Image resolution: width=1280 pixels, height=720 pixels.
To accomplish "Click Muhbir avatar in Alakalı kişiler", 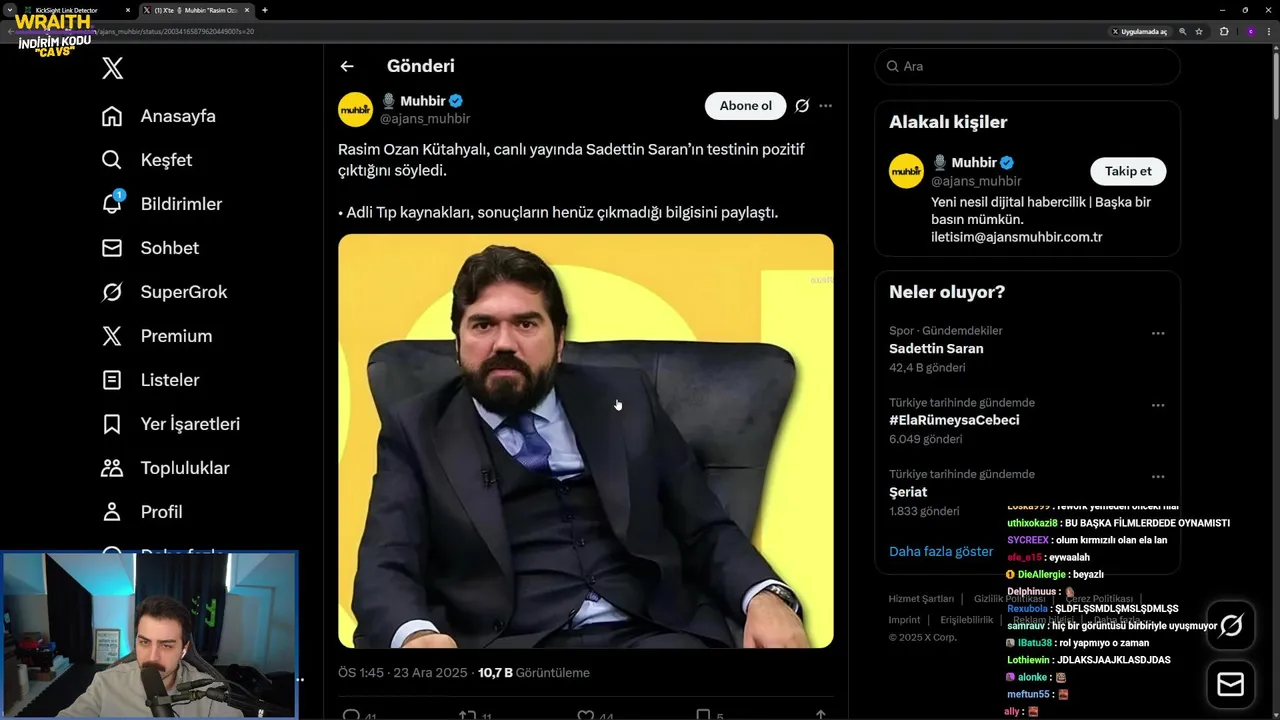I will pyautogui.click(x=906, y=171).
